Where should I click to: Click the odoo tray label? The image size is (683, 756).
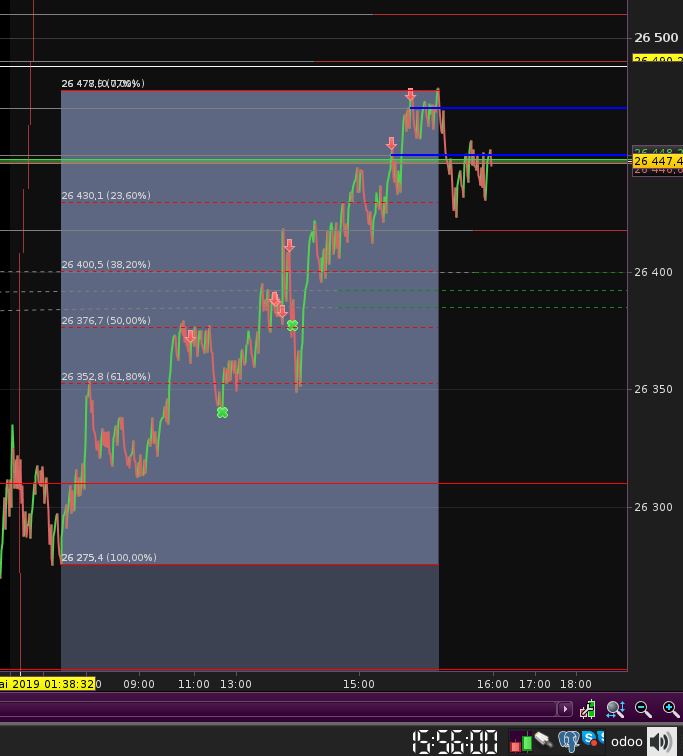627,742
